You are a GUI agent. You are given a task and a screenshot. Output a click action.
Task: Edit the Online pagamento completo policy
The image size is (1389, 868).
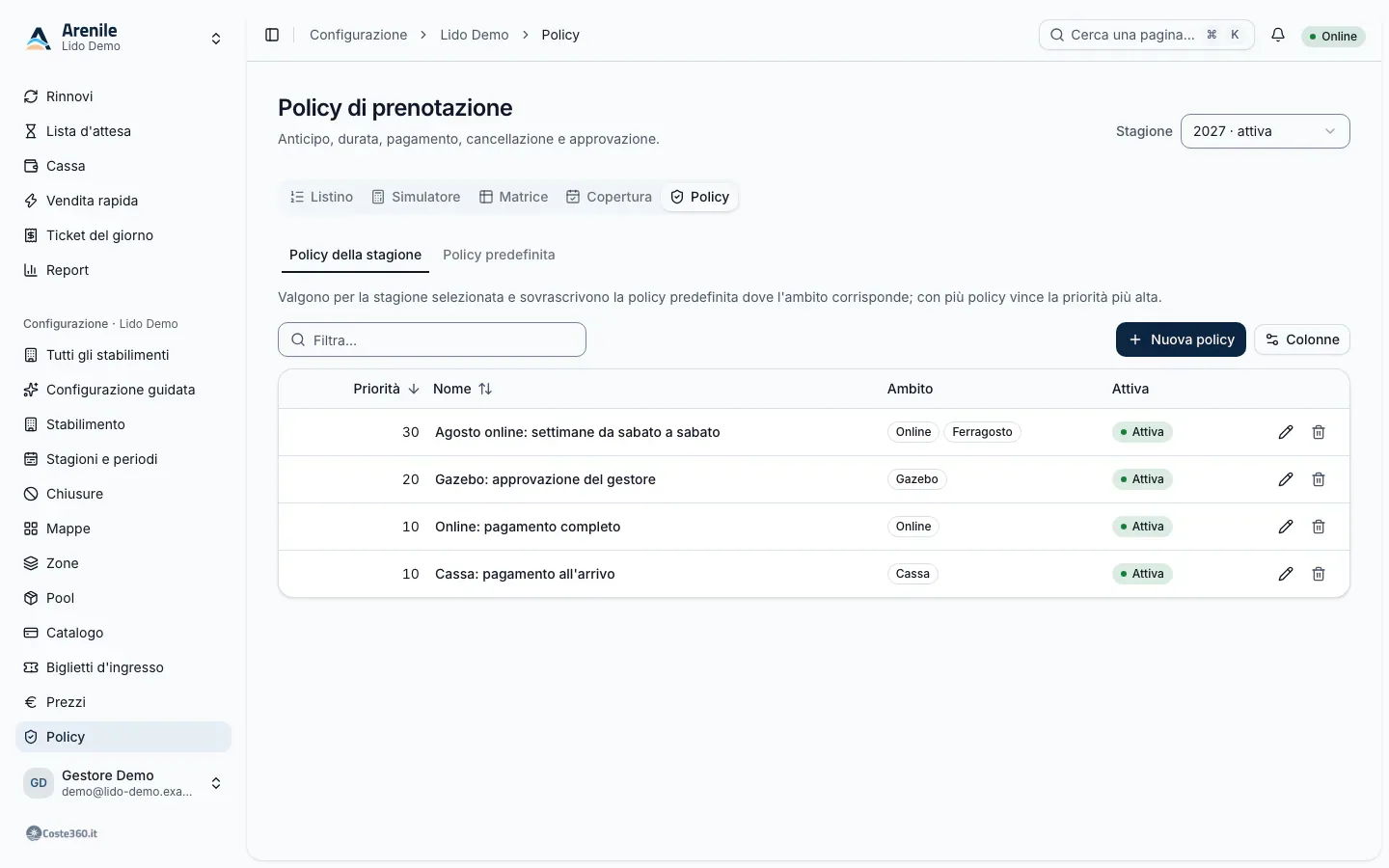[x=1286, y=527]
